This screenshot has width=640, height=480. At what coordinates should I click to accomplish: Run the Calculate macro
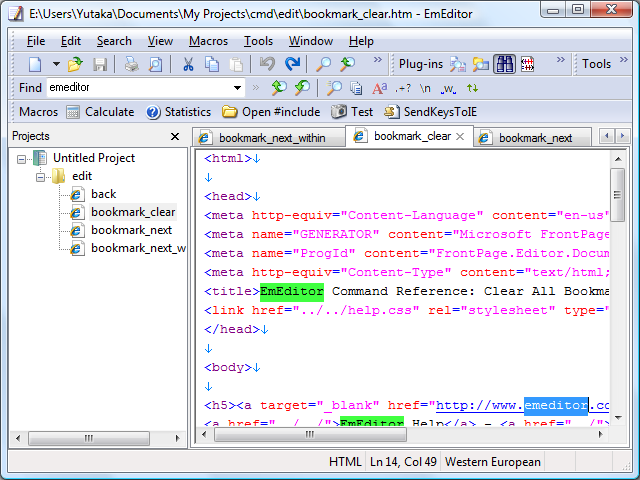coord(100,112)
